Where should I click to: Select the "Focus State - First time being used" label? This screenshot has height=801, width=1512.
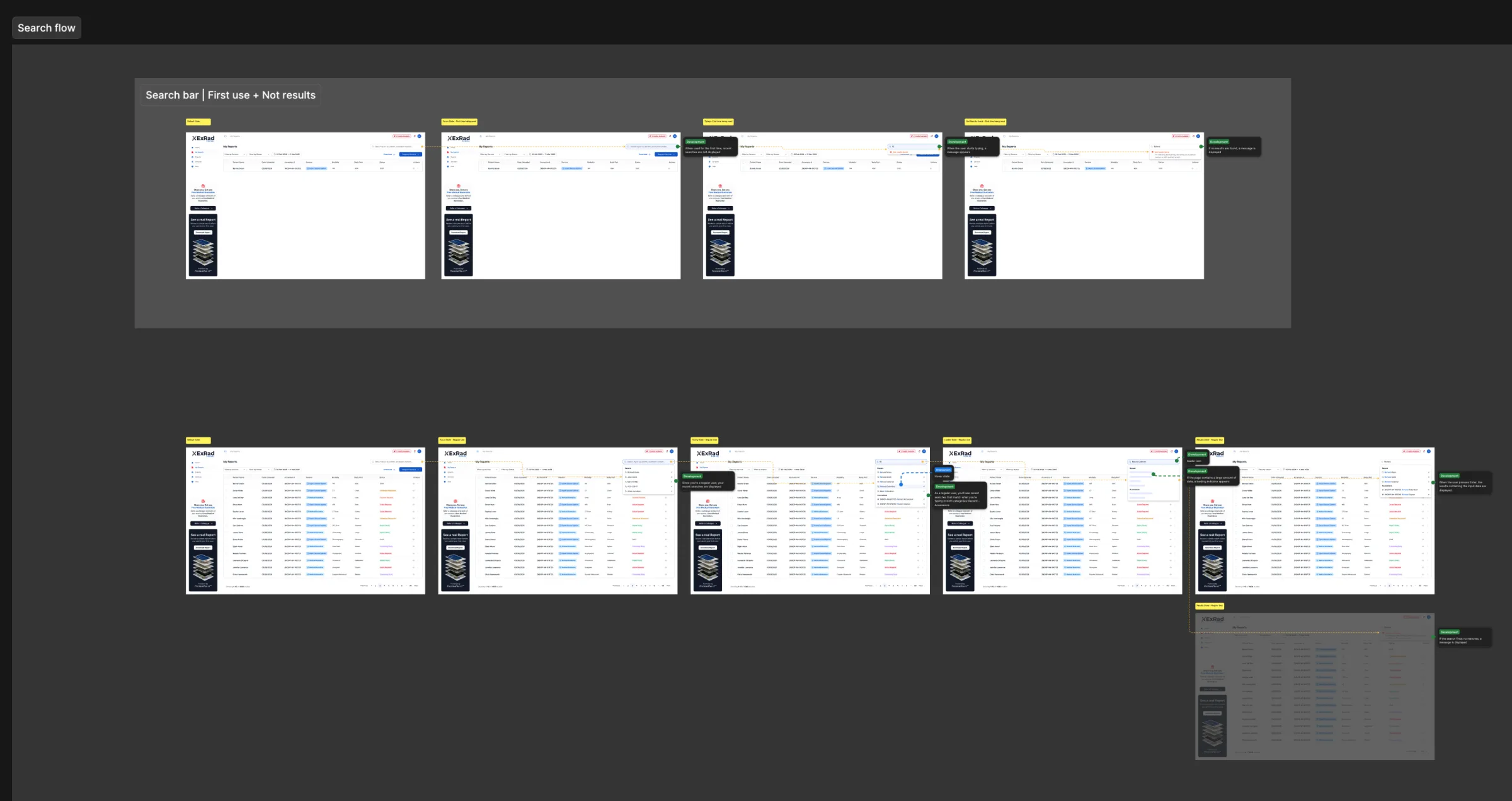[x=459, y=122]
